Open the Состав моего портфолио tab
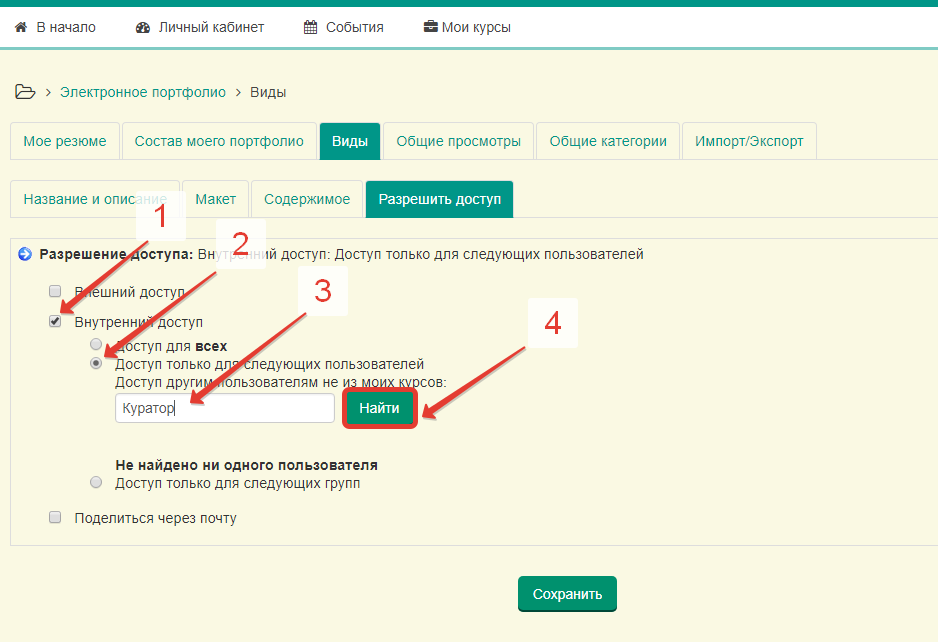Screen dimensions: 938x642 (x=219, y=141)
